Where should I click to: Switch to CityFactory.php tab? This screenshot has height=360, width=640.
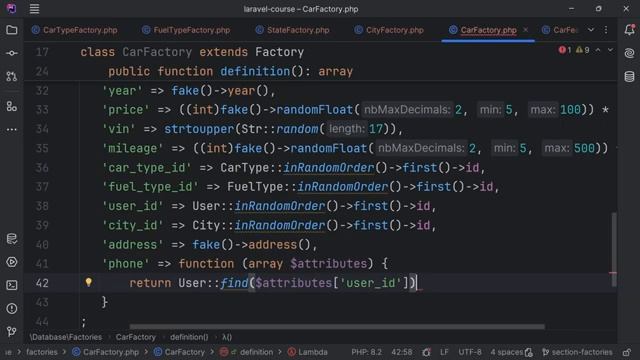tap(389, 30)
